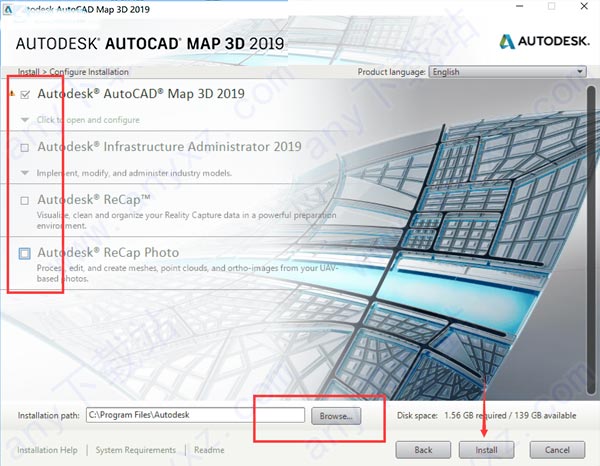Click the Install breadcrumb at top
Image resolution: width=600 pixels, height=466 pixels.
coord(28,72)
